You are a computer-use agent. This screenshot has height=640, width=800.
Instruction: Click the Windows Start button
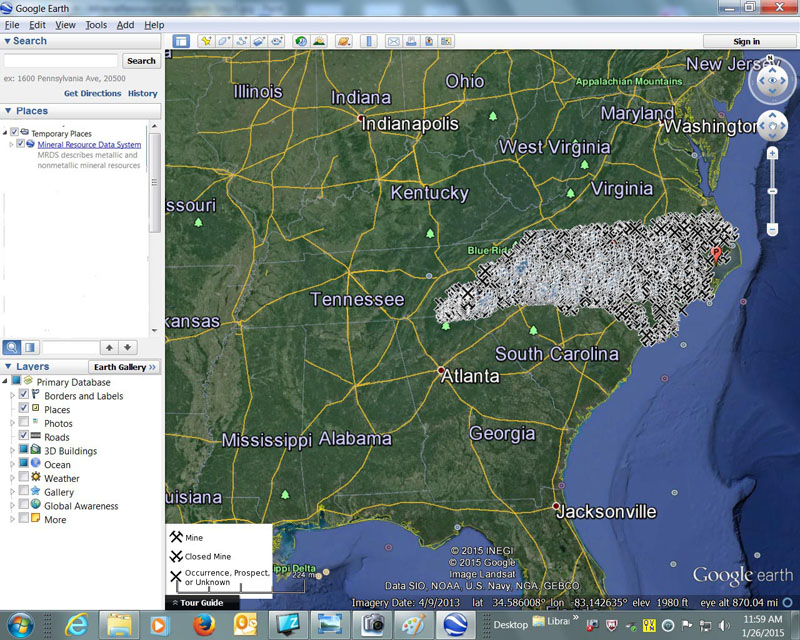pos(20,625)
